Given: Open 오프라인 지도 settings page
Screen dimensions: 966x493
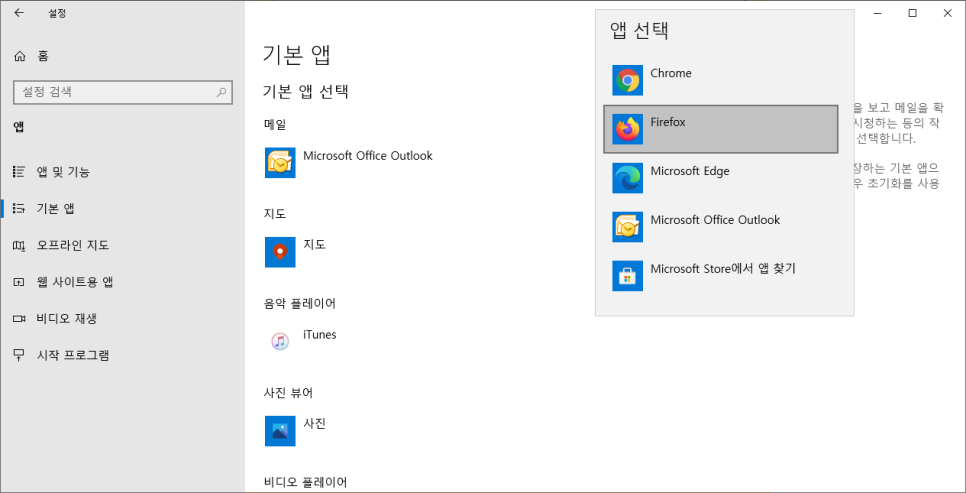Looking at the screenshot, I should [123, 245].
